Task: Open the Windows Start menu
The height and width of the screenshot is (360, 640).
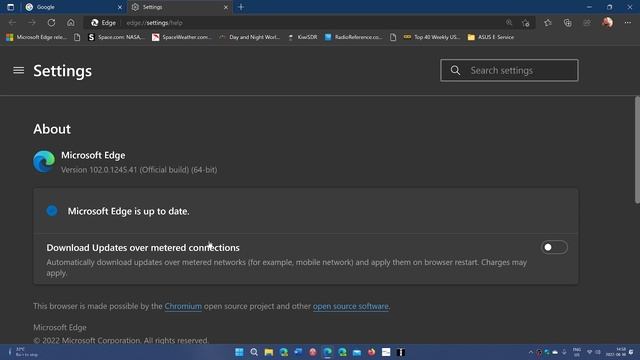Action: [x=239, y=352]
